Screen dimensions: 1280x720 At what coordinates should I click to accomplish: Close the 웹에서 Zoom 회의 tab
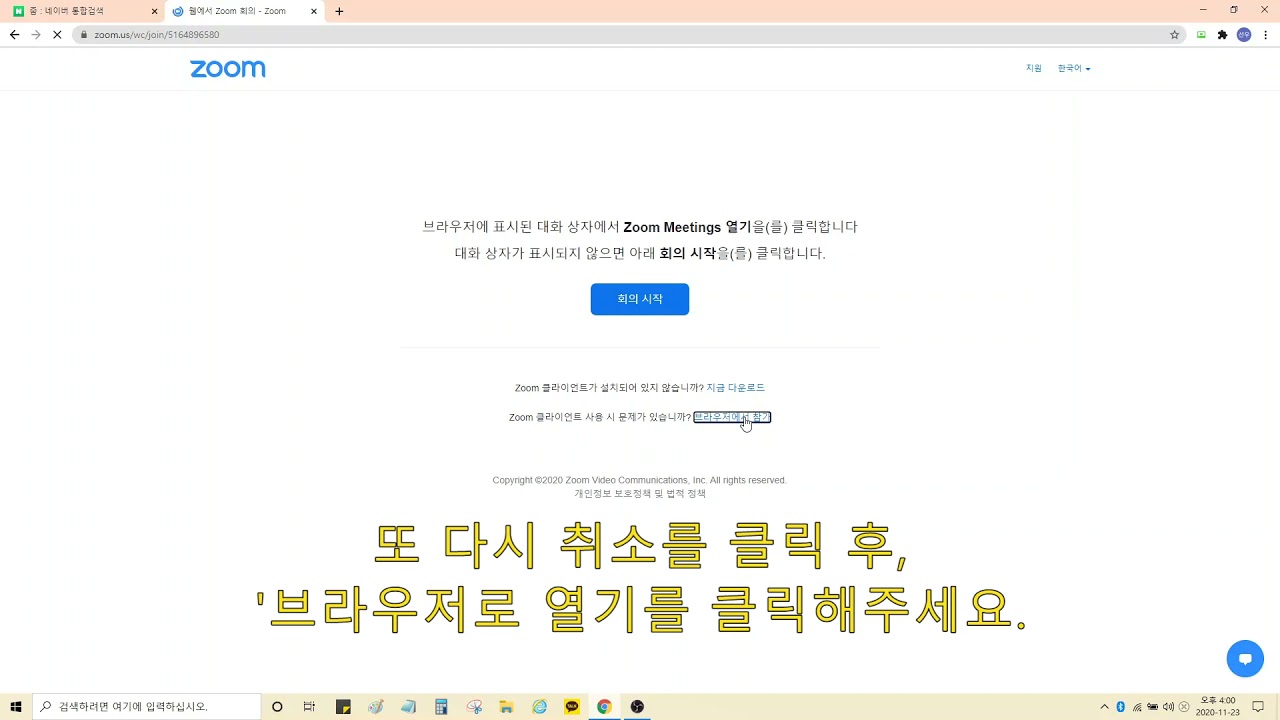[314, 11]
